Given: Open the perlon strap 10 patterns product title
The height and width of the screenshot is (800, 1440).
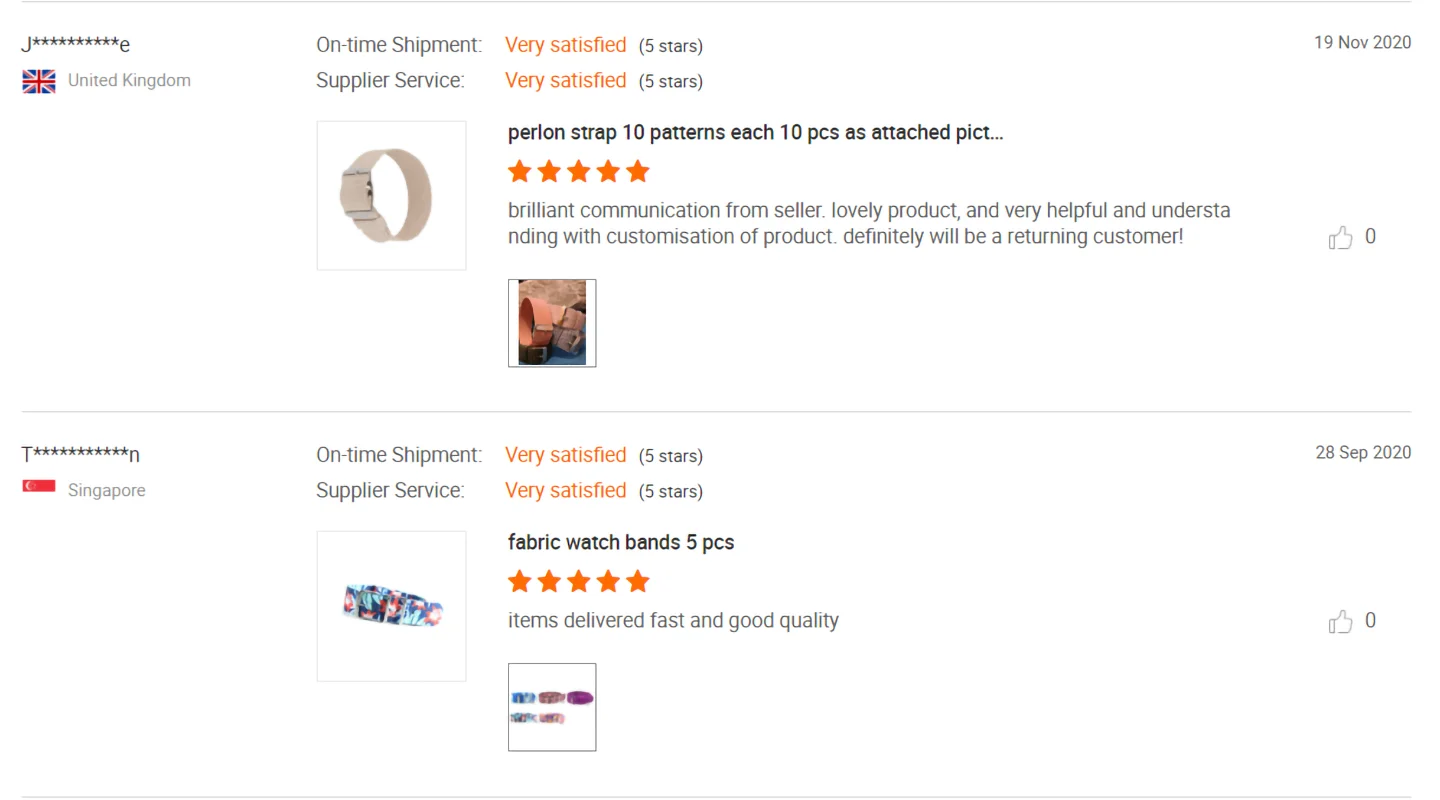Looking at the screenshot, I should point(755,133).
